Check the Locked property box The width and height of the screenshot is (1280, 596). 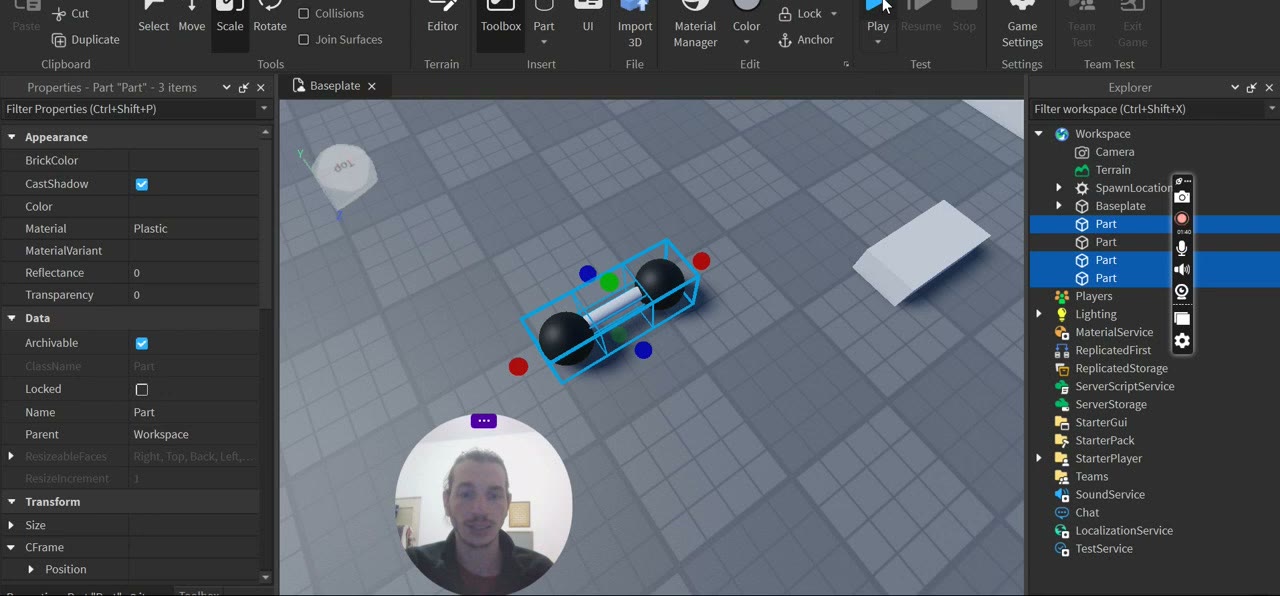tap(142, 389)
